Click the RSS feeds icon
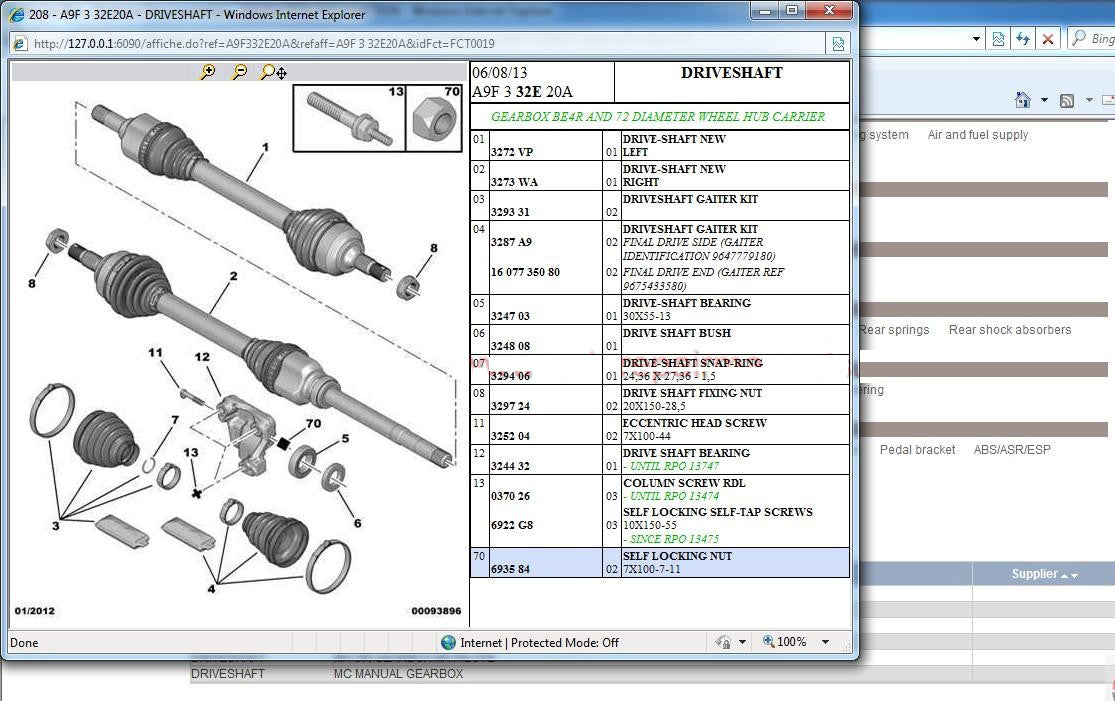This screenshot has width=1115, height=701. pyautogui.click(x=1067, y=100)
